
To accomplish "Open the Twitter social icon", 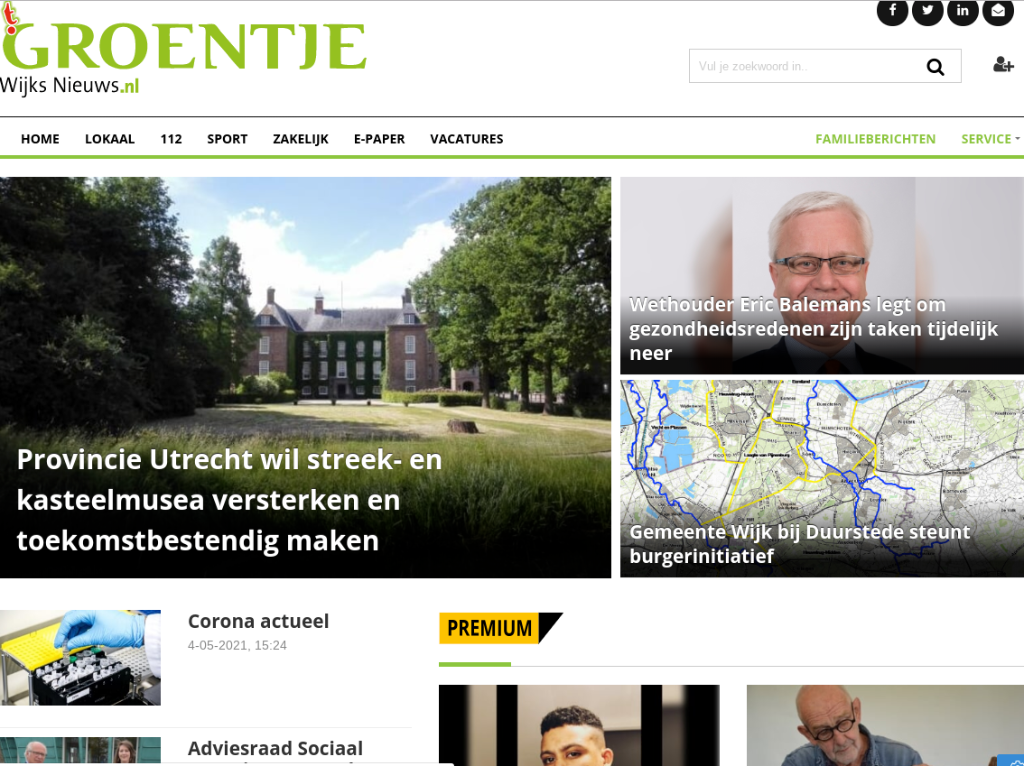I will tap(927, 10).
